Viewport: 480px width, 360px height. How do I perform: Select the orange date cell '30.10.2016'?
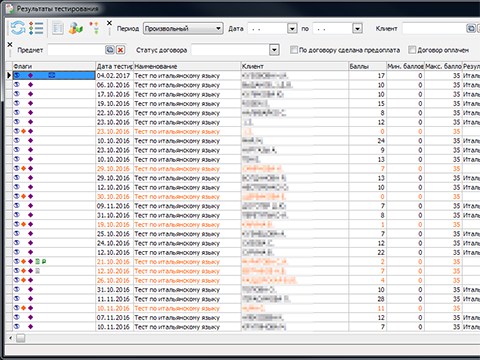click(113, 196)
